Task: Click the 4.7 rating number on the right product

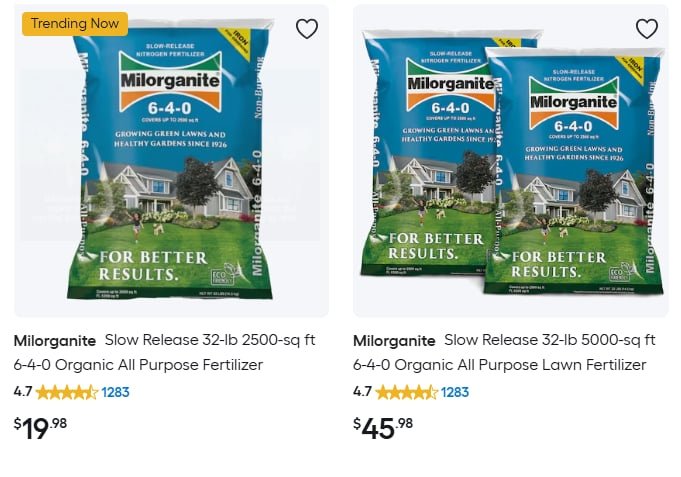Action: tap(362, 392)
